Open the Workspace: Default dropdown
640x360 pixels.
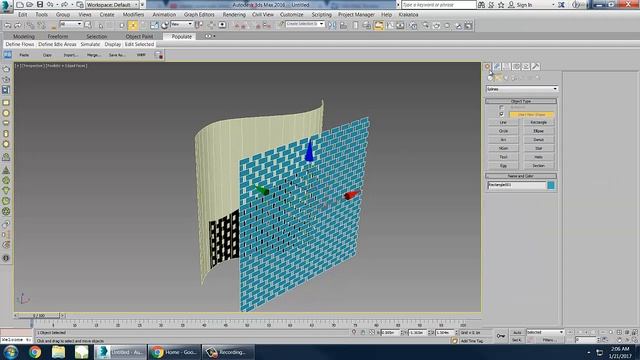(113, 5)
